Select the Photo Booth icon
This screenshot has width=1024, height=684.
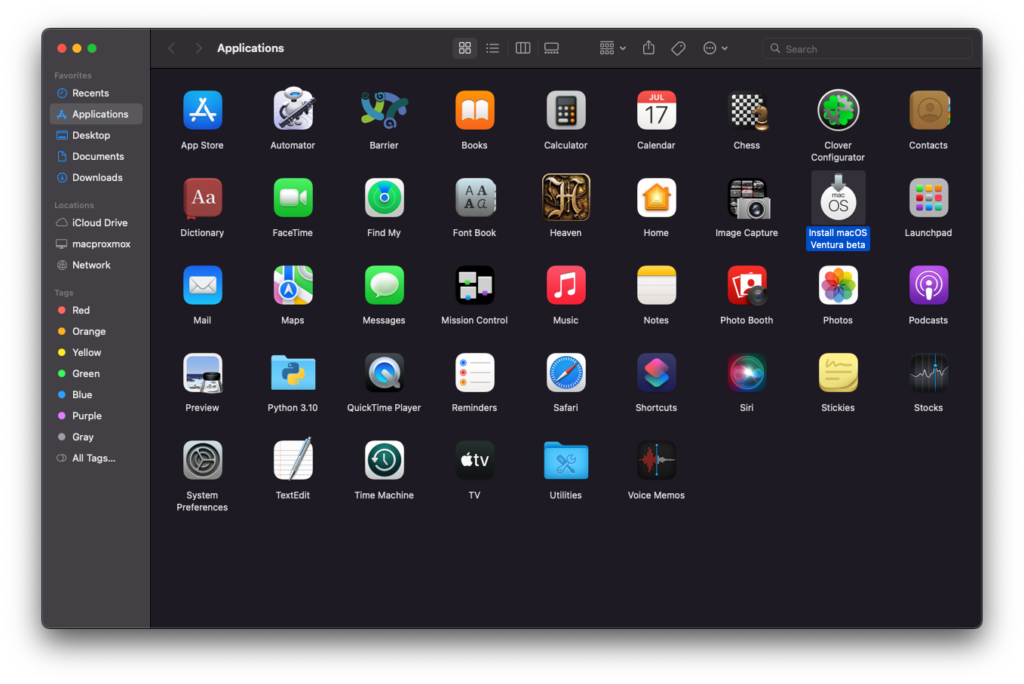tap(747, 285)
